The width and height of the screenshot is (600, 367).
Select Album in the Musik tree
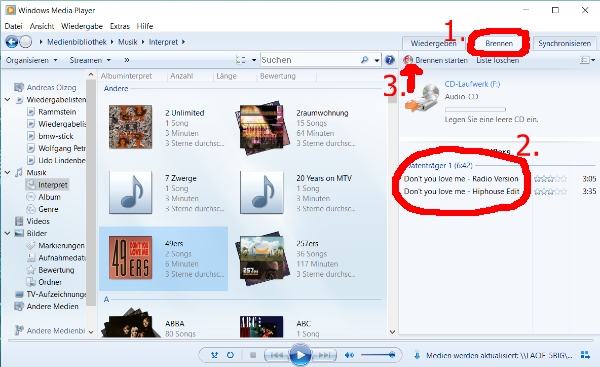point(49,197)
